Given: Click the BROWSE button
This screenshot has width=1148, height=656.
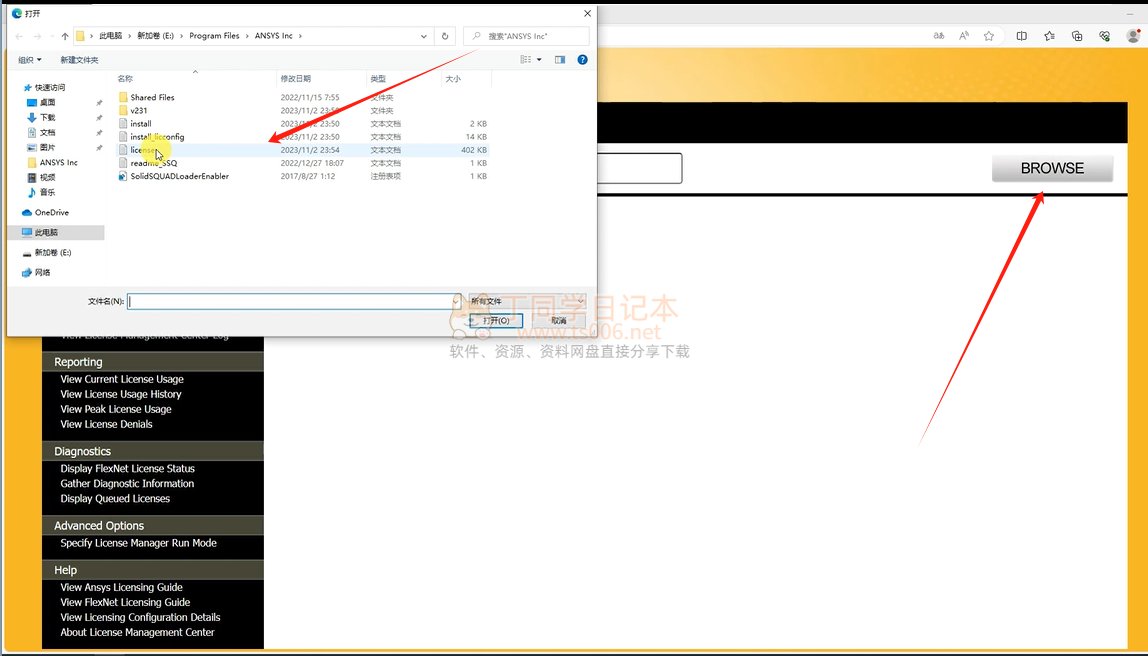Looking at the screenshot, I should 1052,169.
